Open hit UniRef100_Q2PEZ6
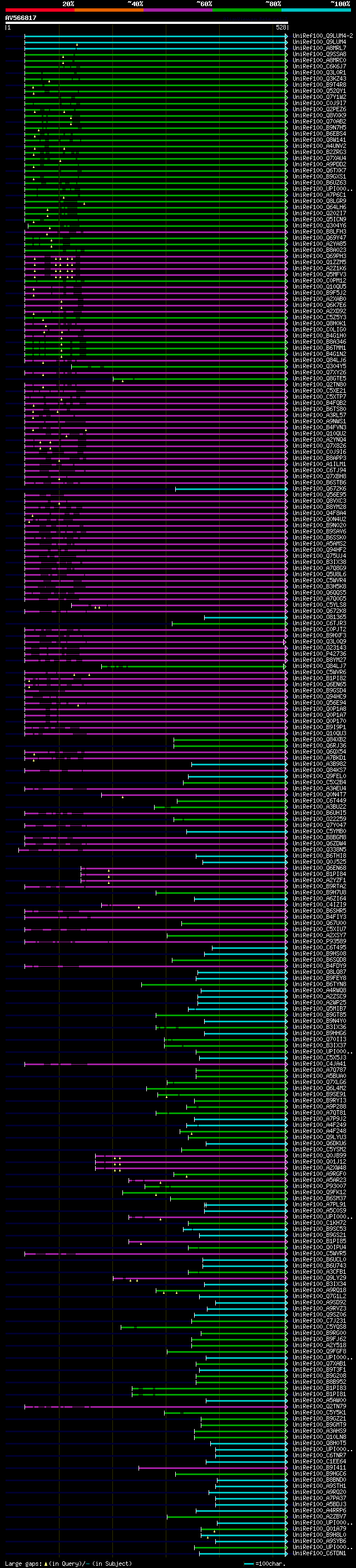This screenshot has width=356, height=1568. pyautogui.click(x=319, y=110)
